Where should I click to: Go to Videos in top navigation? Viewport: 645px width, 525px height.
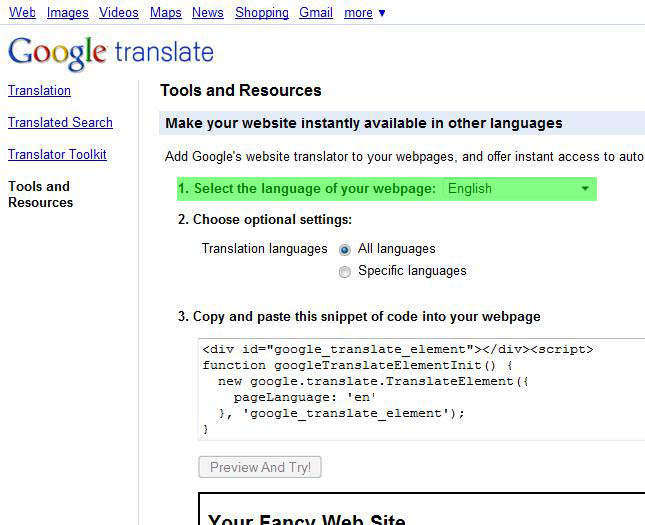coord(118,13)
